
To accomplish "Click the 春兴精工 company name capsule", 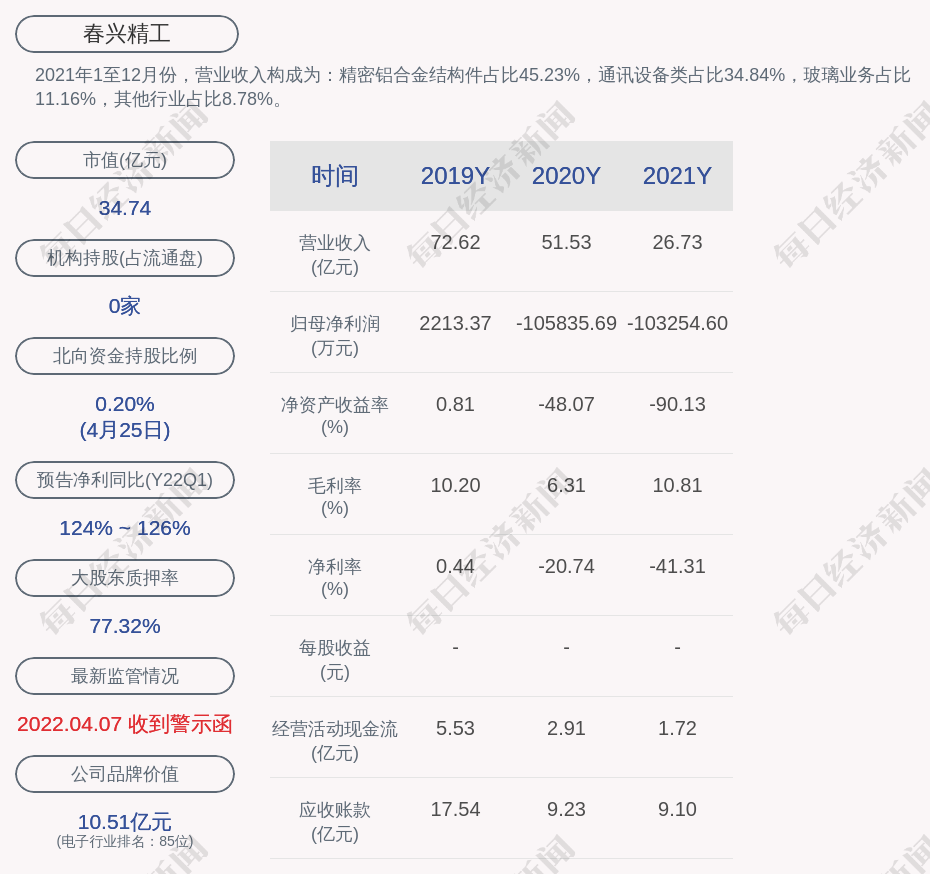I will (x=125, y=33).
